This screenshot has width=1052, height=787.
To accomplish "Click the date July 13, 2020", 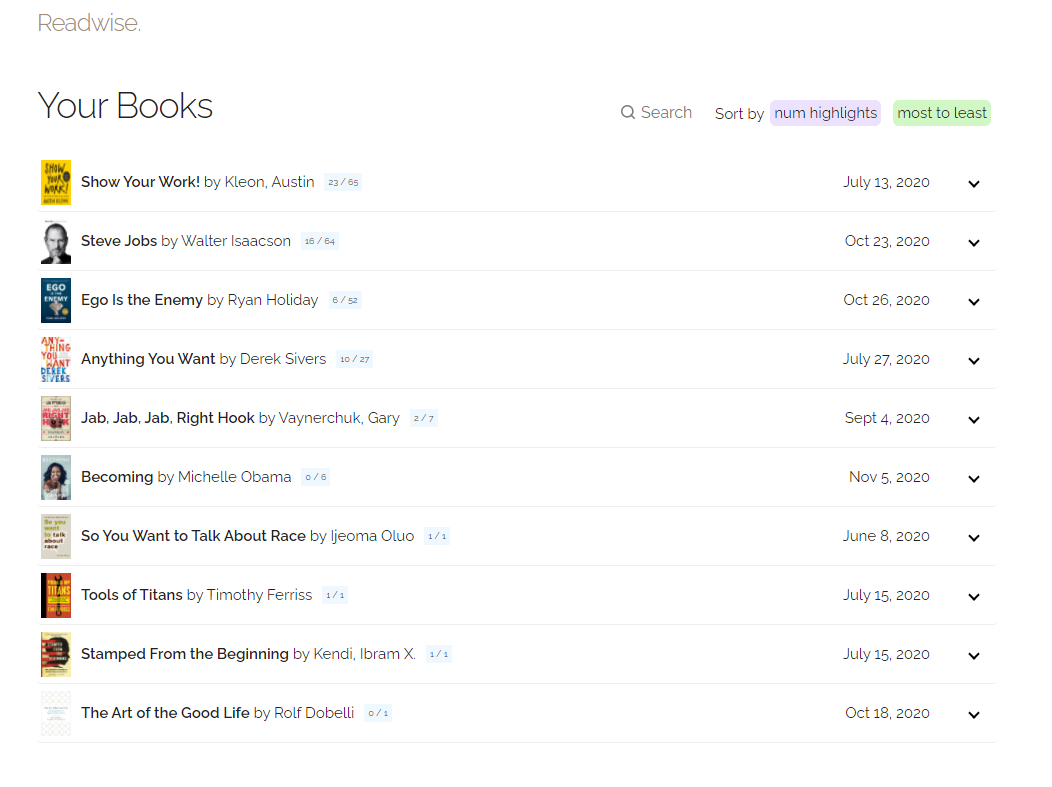I will click(886, 182).
